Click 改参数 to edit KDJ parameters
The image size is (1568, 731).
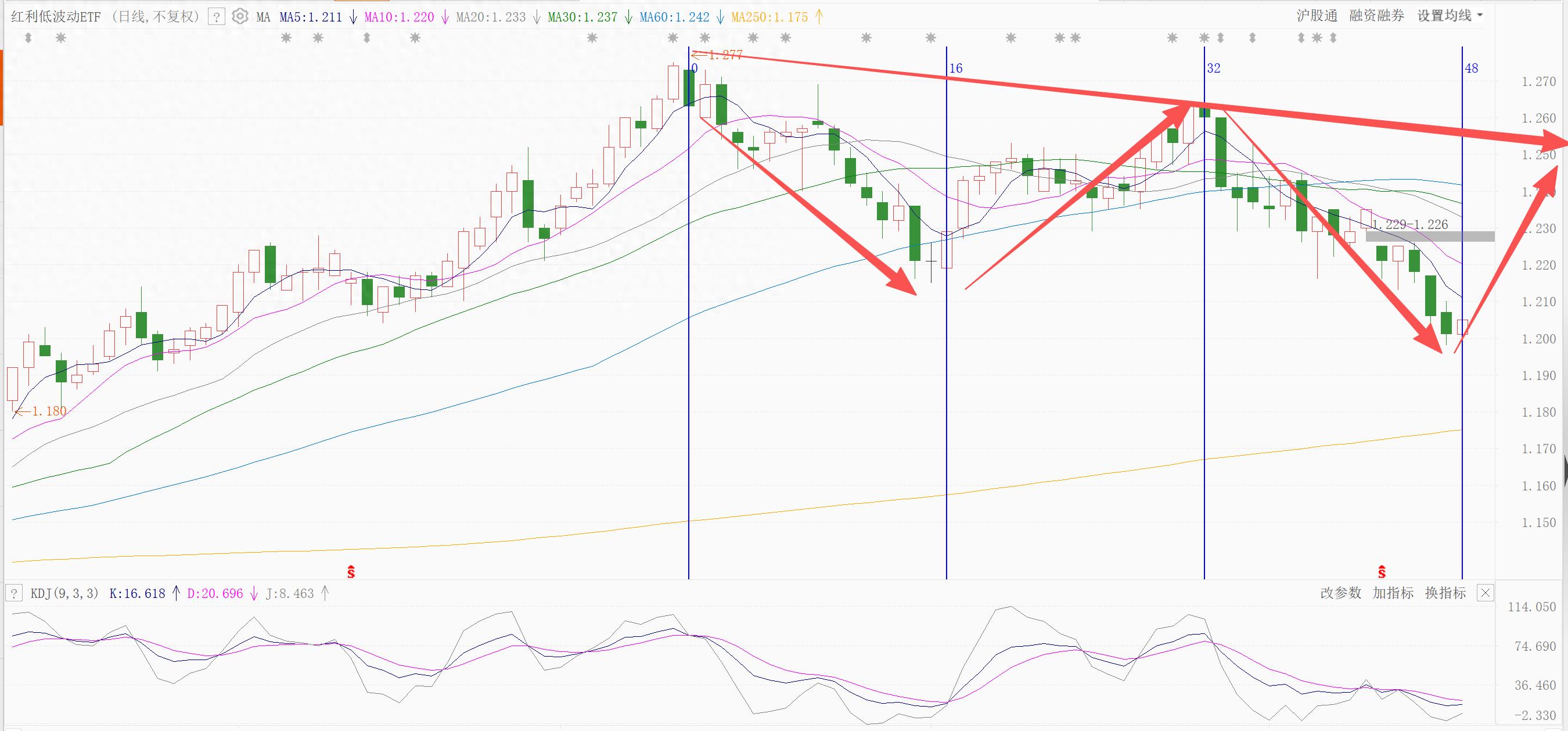coord(1340,593)
